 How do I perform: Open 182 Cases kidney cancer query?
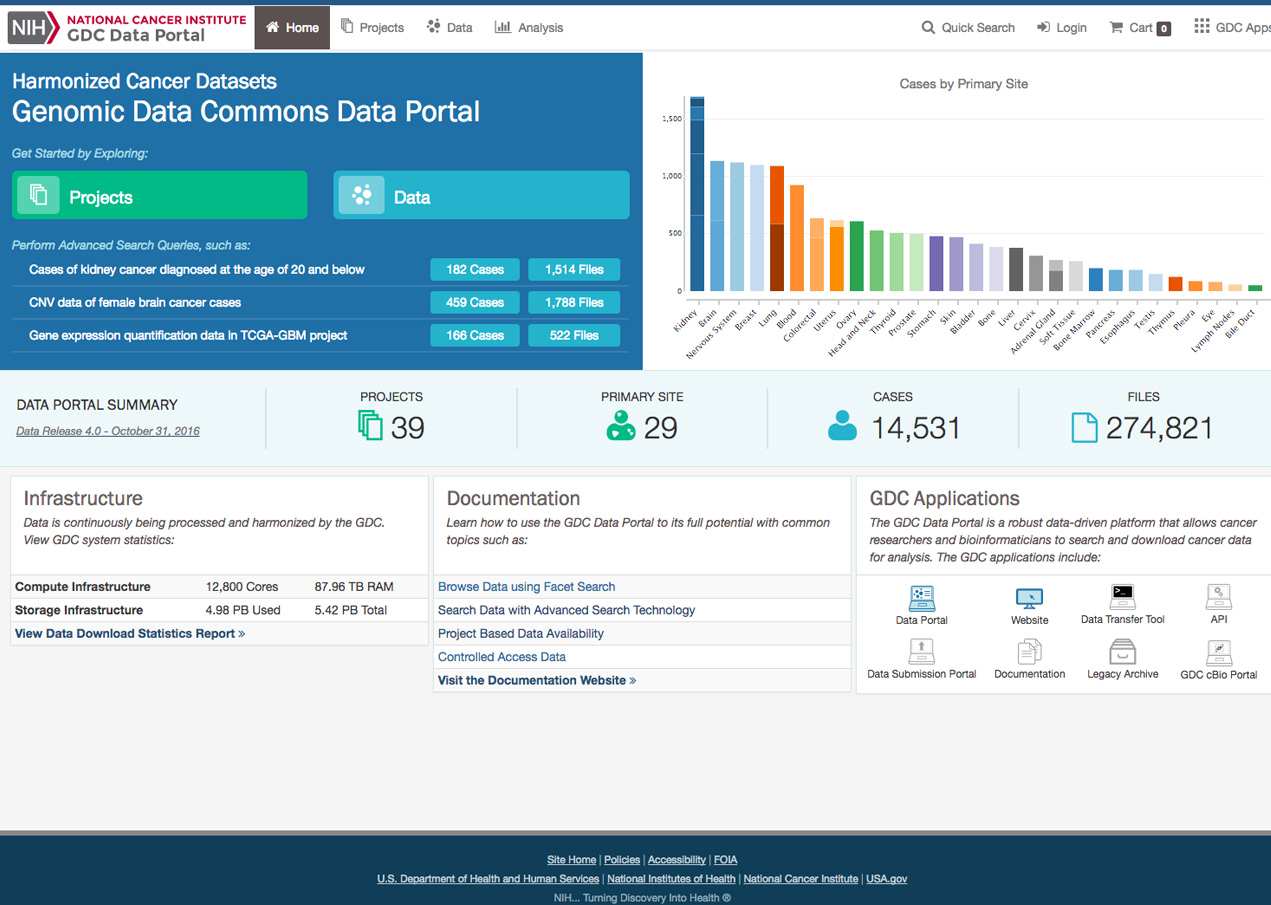coord(475,270)
